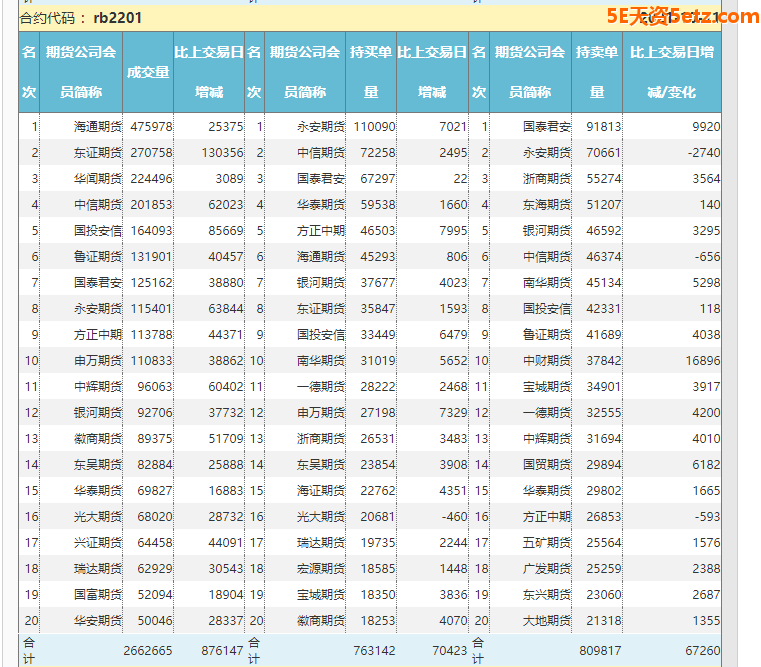Viewport: 761px width, 667px height.
Task: Select the long total 763142
Action: coord(374,650)
